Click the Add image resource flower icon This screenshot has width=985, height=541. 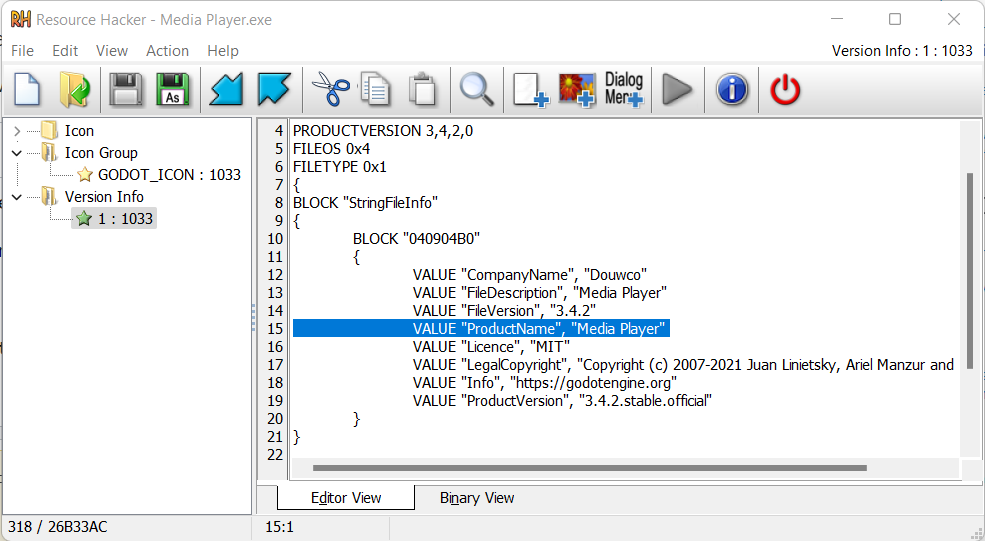[577, 90]
